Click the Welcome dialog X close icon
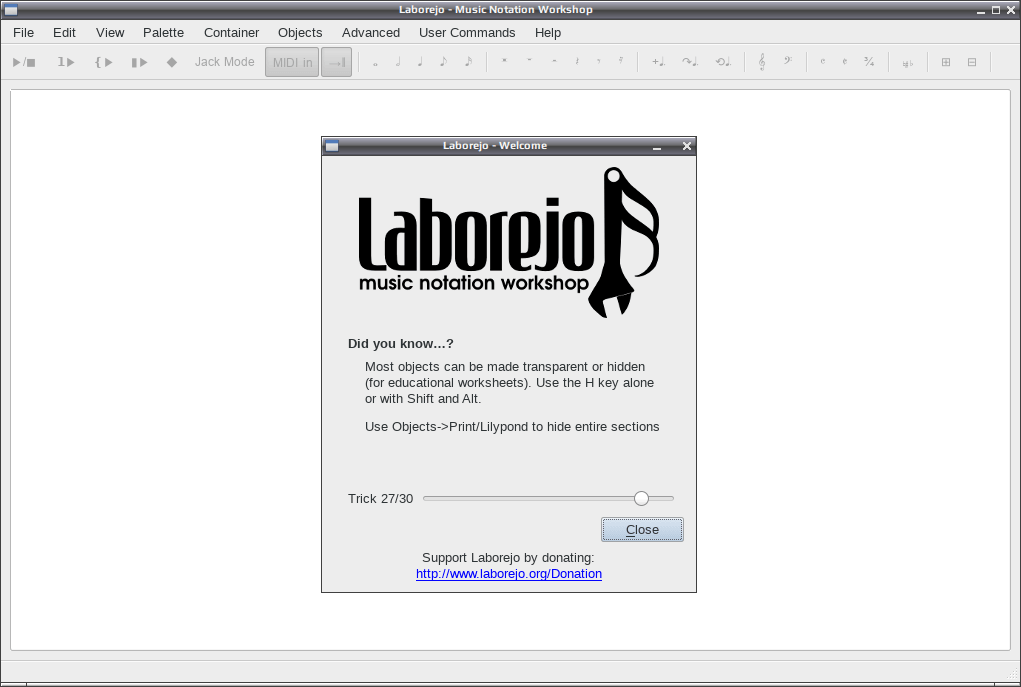The width and height of the screenshot is (1021, 687). click(686, 146)
